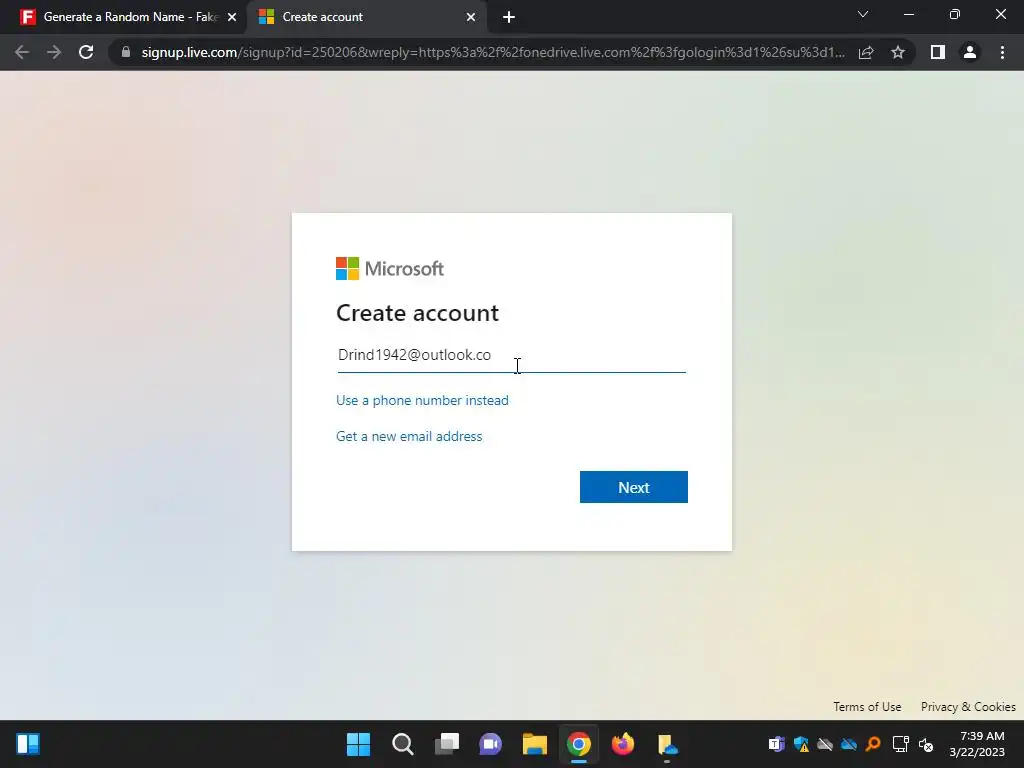Image resolution: width=1024 pixels, height=768 pixels.
Task: Open the Widgets icon on the taskbar
Action: [28, 744]
